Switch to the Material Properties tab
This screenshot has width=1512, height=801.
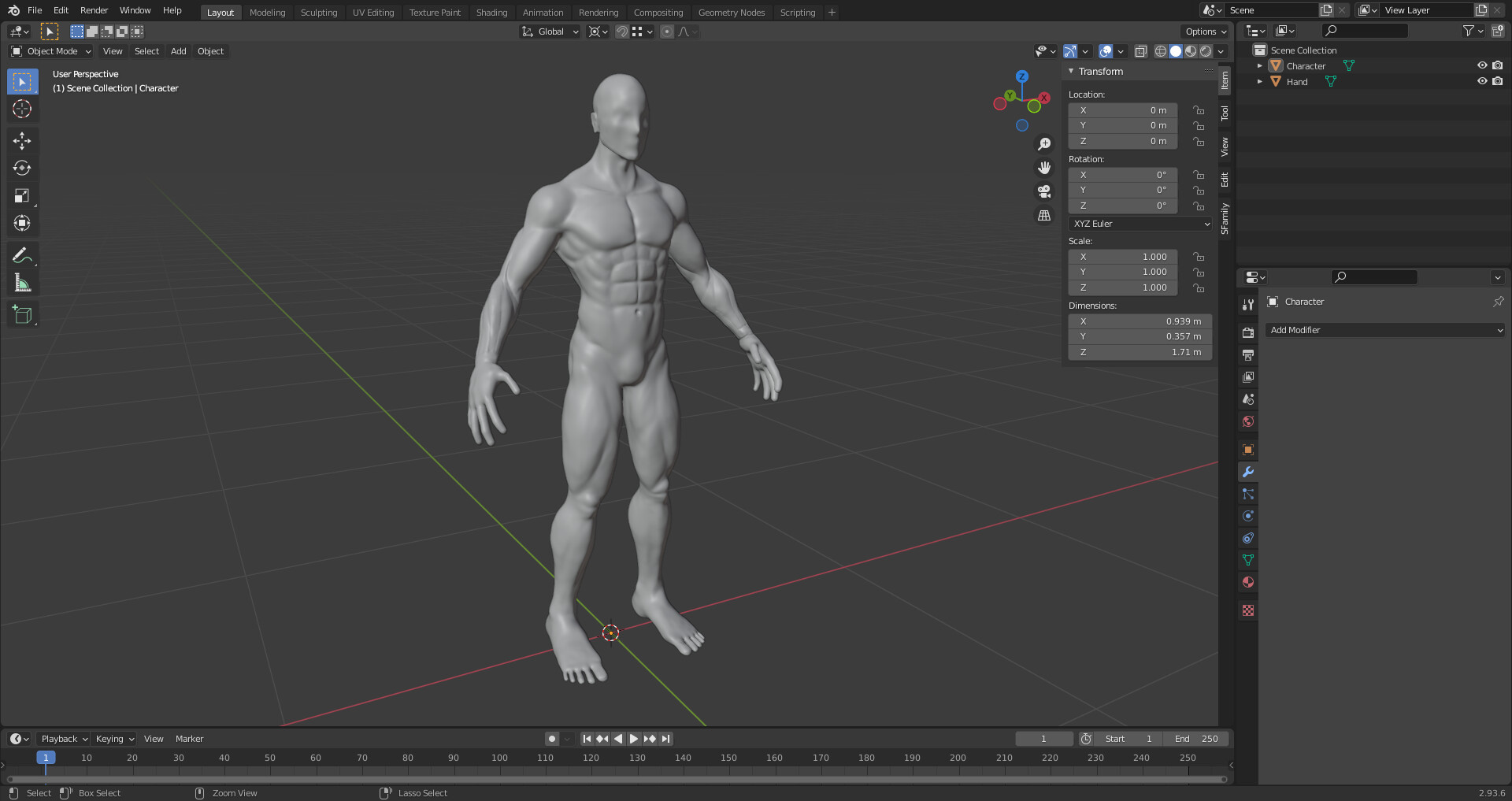[x=1248, y=582]
